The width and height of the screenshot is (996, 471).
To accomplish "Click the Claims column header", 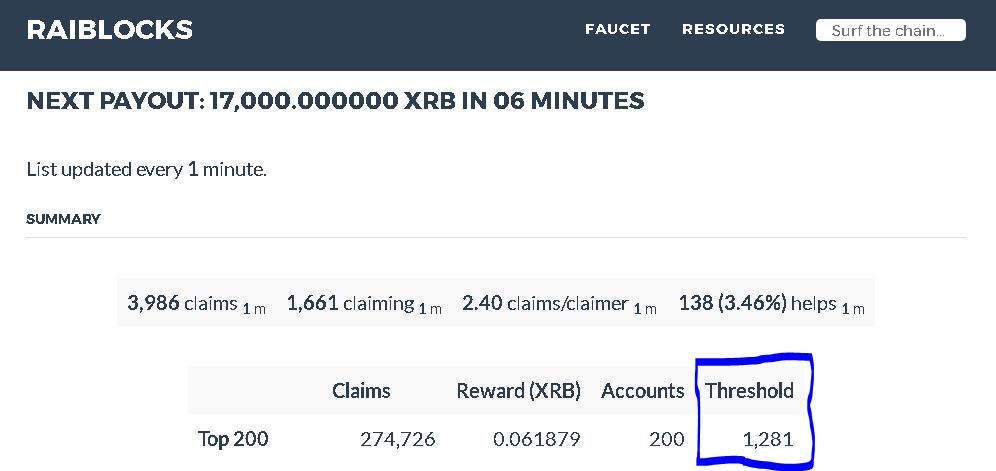I will click(361, 391).
